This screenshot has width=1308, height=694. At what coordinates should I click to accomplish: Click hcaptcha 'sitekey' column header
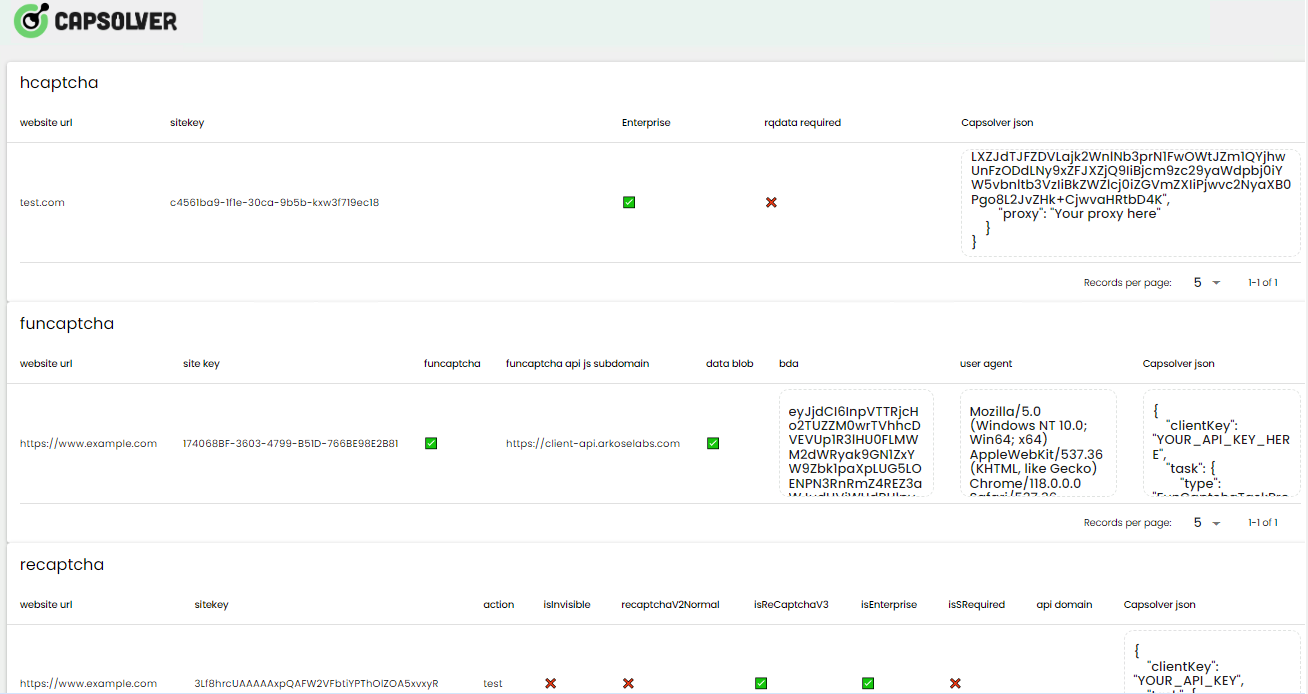coord(187,123)
